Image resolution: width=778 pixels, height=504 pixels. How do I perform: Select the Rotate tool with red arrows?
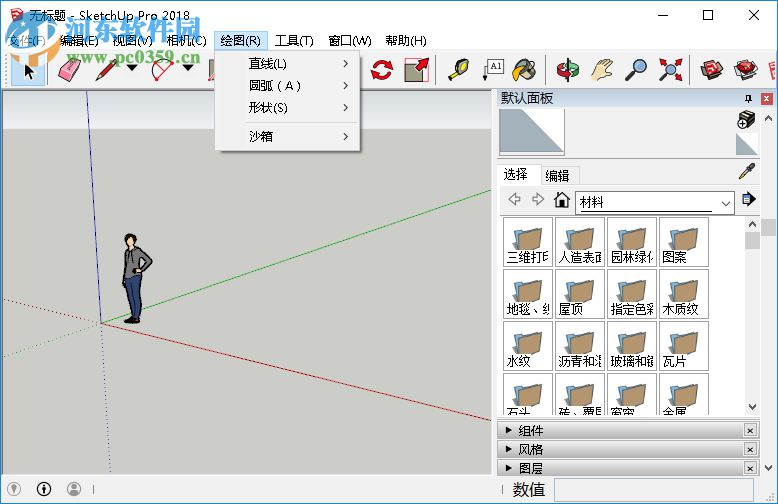(x=382, y=70)
